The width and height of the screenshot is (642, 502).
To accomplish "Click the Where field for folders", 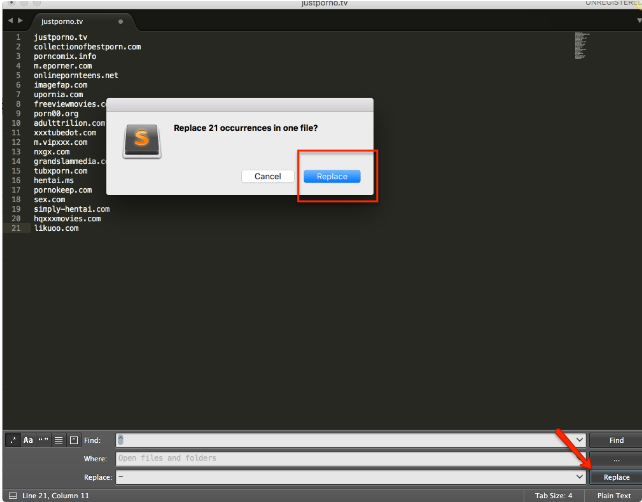I will click(350, 459).
